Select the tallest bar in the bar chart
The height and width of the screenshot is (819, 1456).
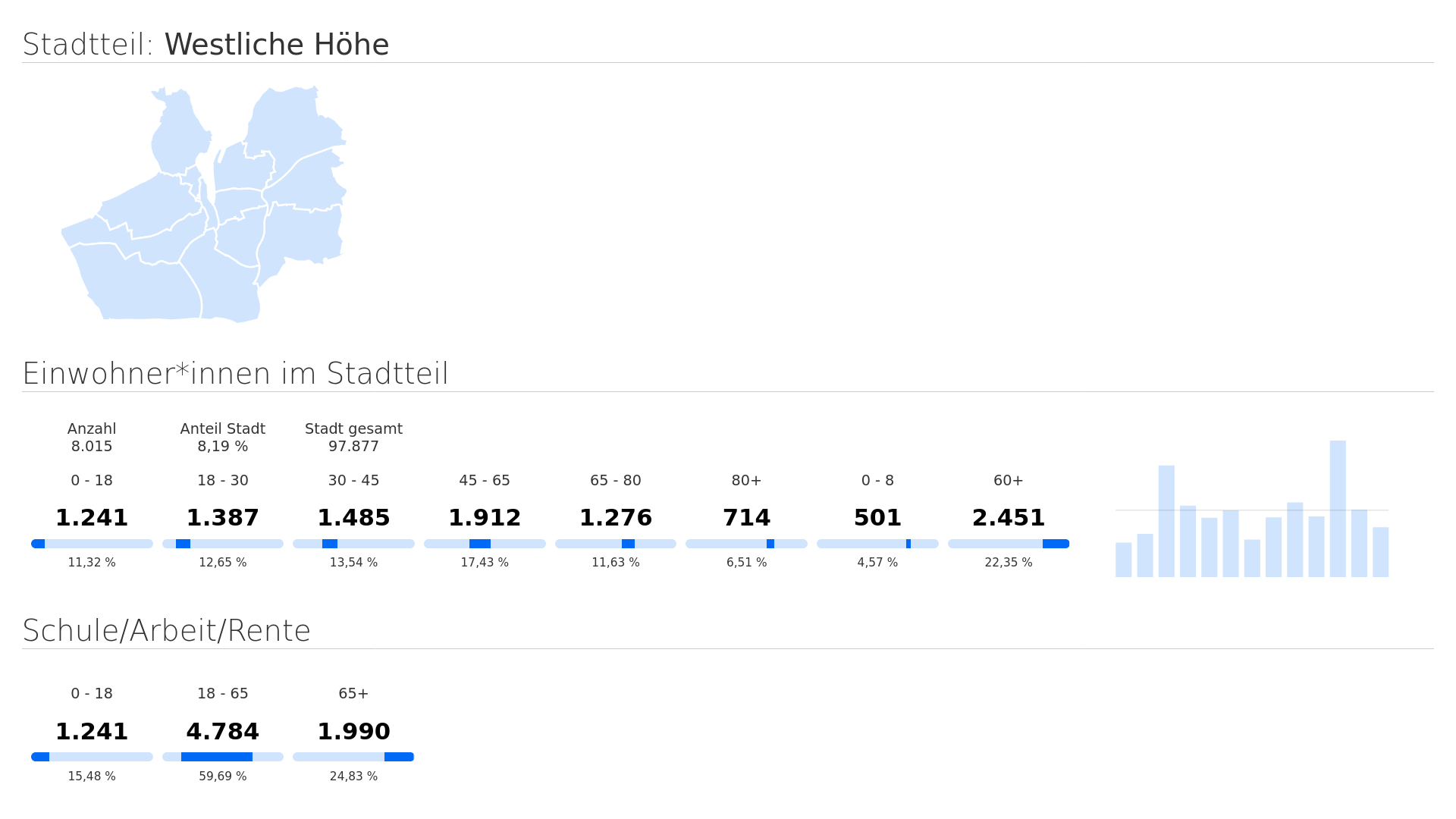pos(1337,508)
